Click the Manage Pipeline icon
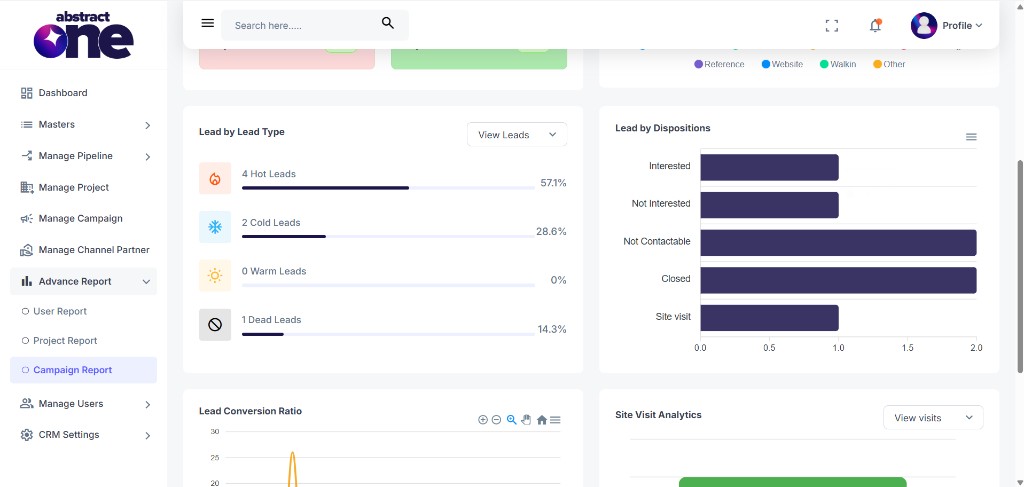The image size is (1024, 487). point(27,156)
